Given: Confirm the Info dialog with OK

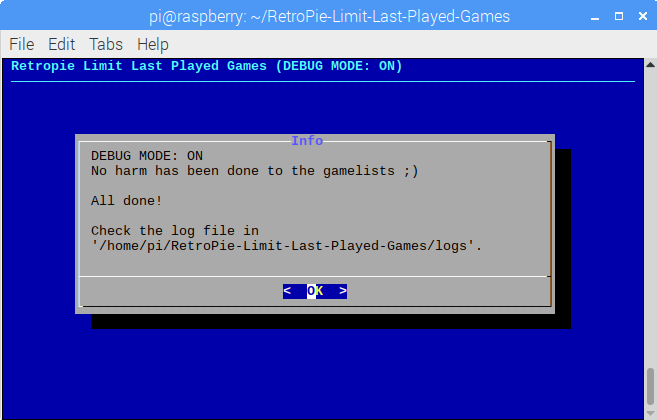Looking at the screenshot, I should click(315, 291).
